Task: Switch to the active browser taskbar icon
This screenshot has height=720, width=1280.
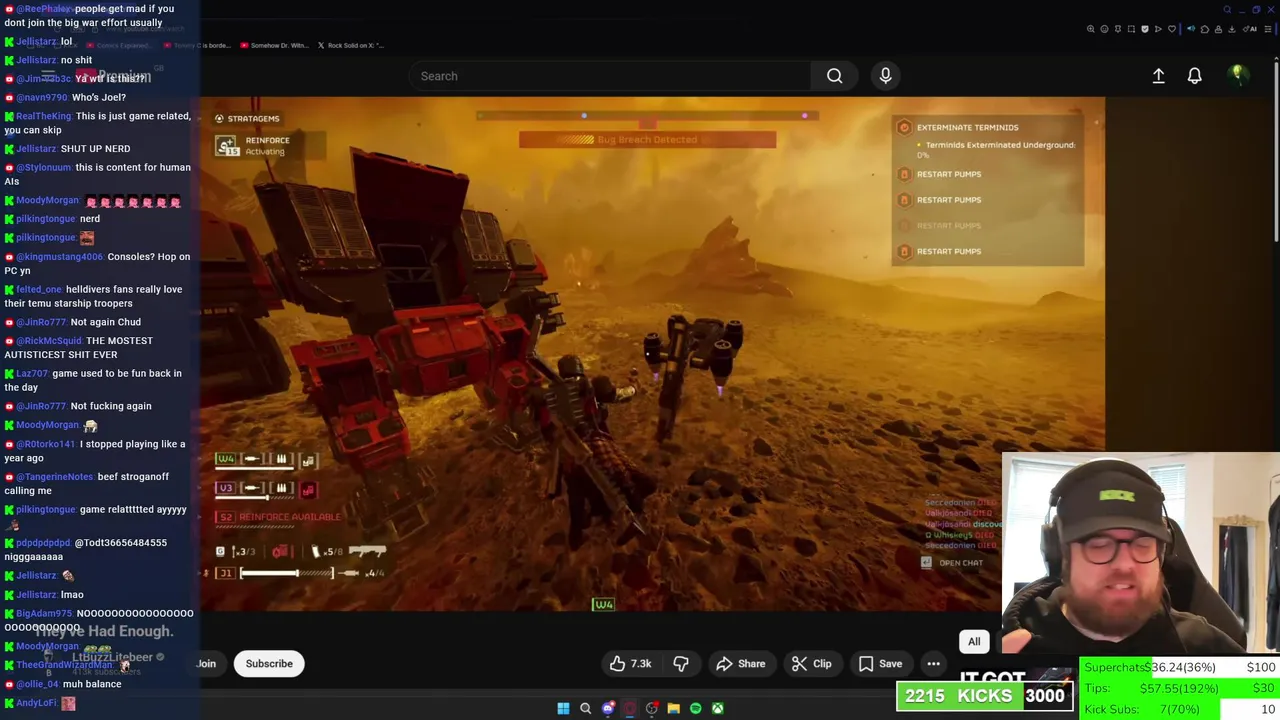Action: tap(629, 709)
